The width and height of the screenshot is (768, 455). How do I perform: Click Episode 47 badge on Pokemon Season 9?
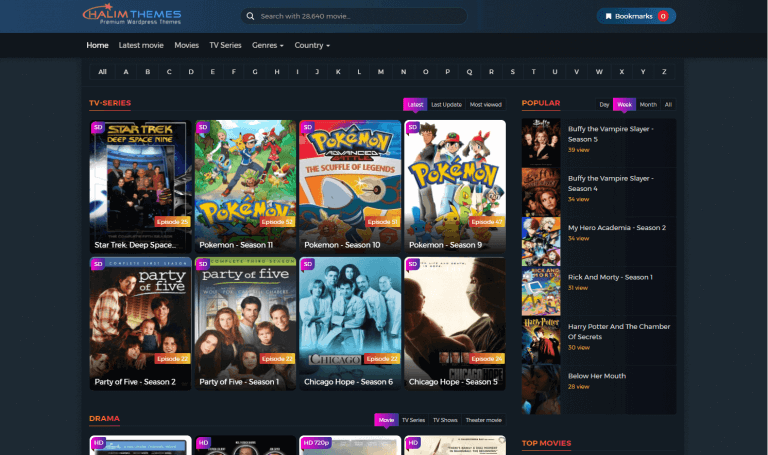pyautogui.click(x=486, y=222)
